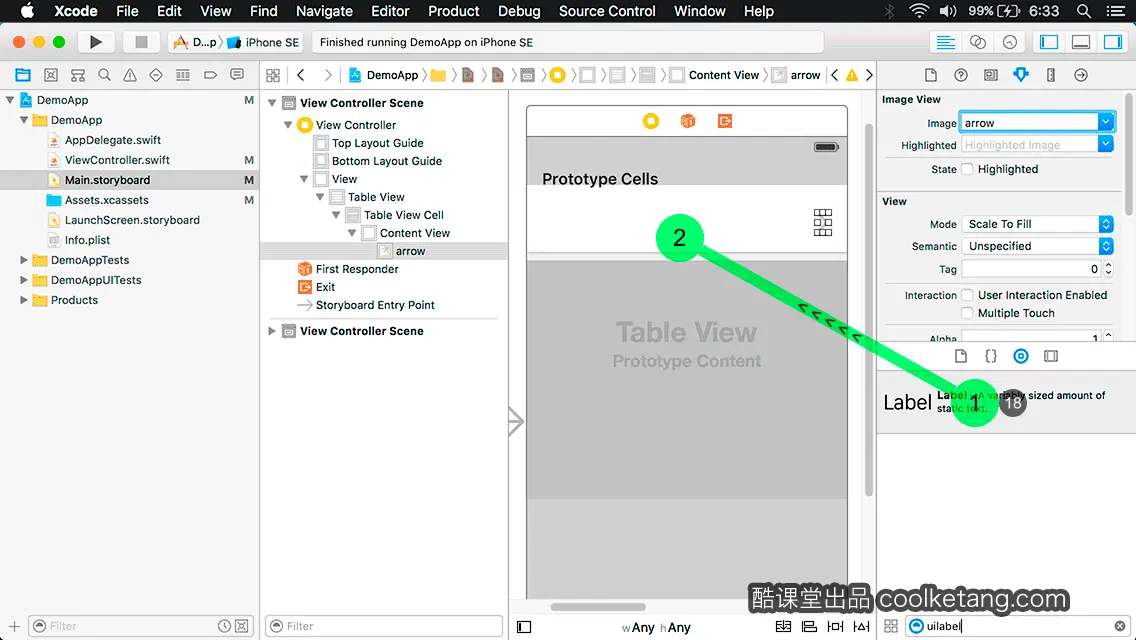Open the Apple menu
Image resolution: width=1136 pixels, height=640 pixels.
point(27,11)
